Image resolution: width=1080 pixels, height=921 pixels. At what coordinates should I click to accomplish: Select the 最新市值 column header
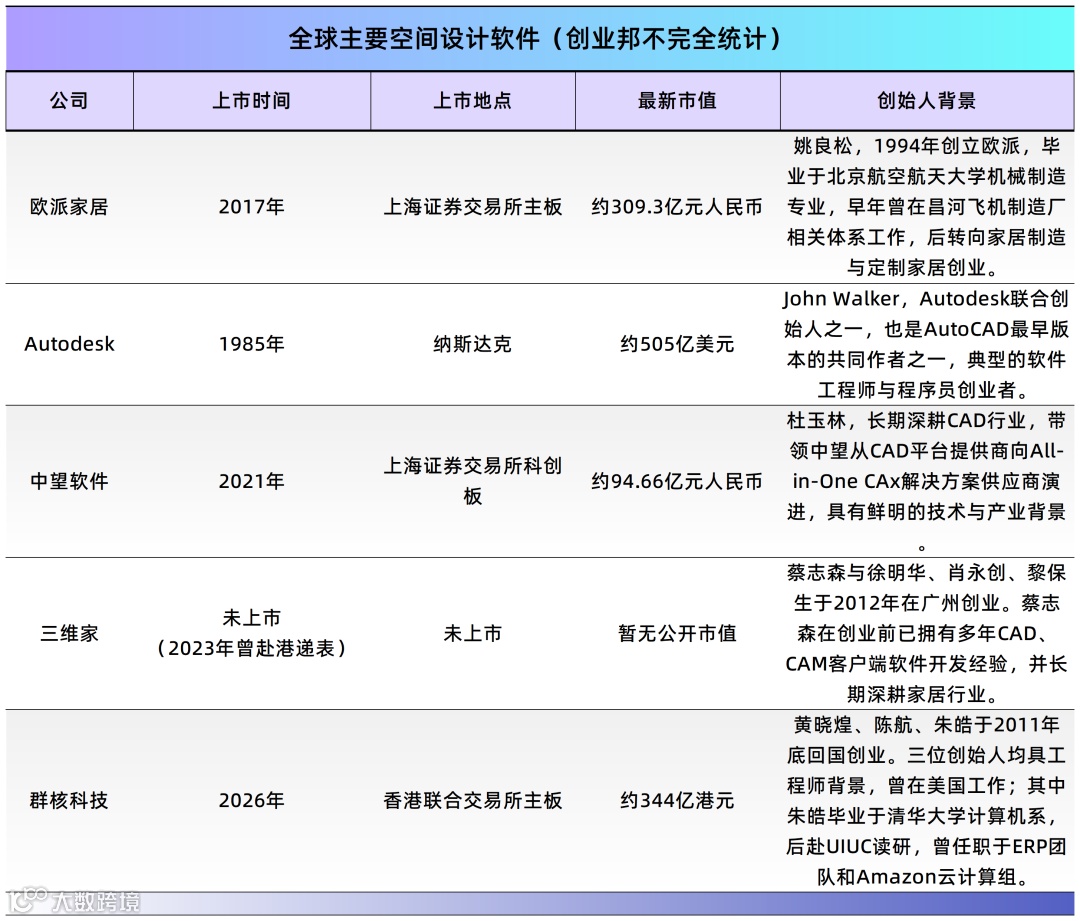point(677,101)
